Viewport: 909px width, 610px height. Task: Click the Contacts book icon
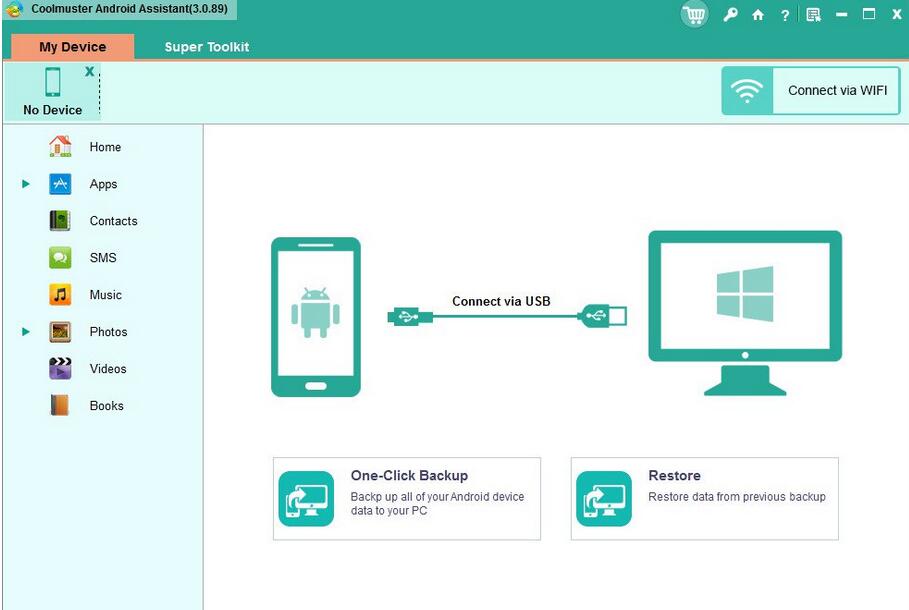point(60,221)
